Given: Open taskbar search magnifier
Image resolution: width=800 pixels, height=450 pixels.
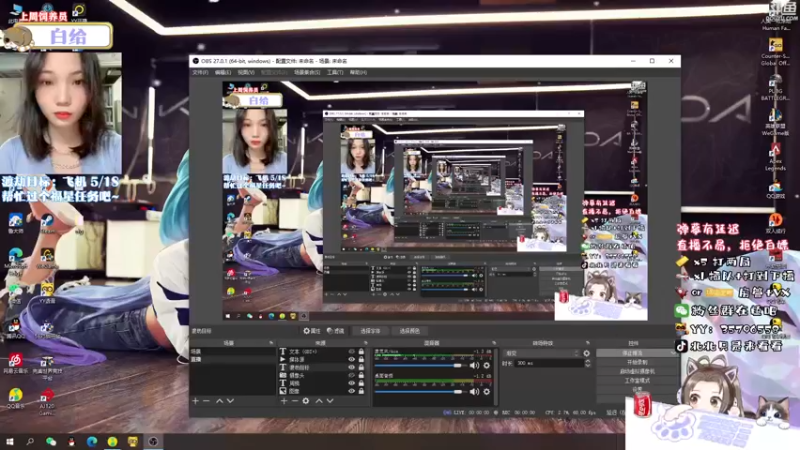Looking at the screenshot, I should pos(30,441).
